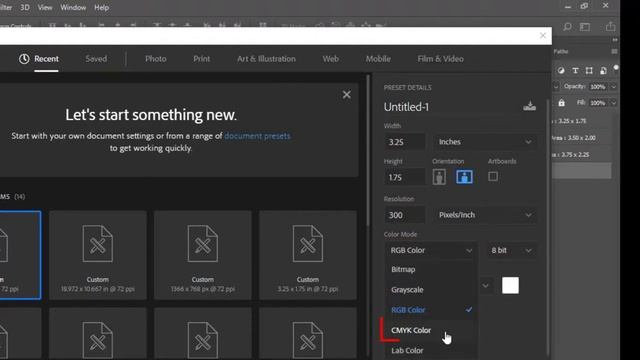Image resolution: width=640 pixels, height=360 pixels.
Task: Open the search icon in Photoshop
Action: click(x=567, y=27)
